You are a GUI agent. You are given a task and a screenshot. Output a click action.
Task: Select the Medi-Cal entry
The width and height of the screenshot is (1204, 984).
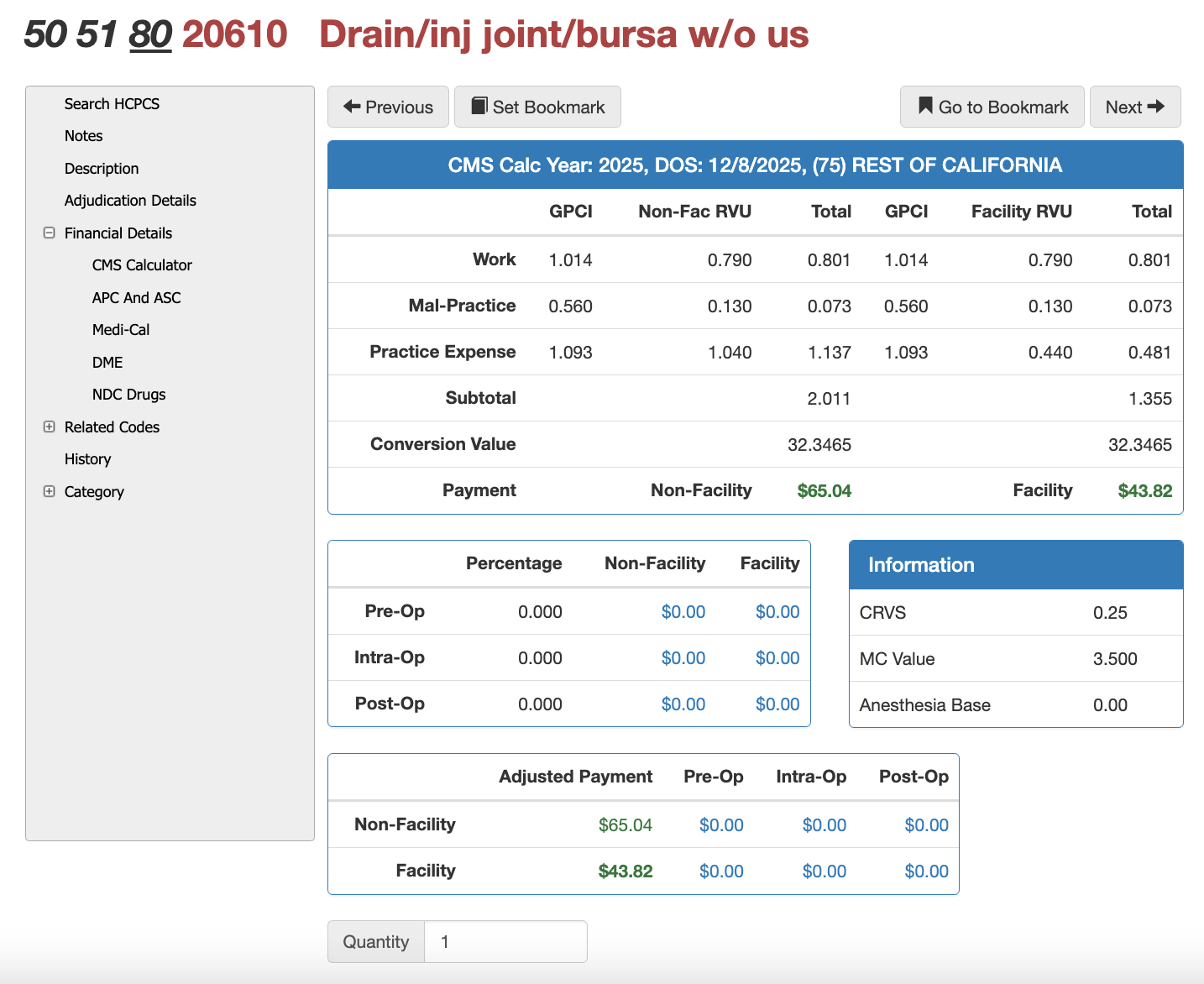point(121,329)
